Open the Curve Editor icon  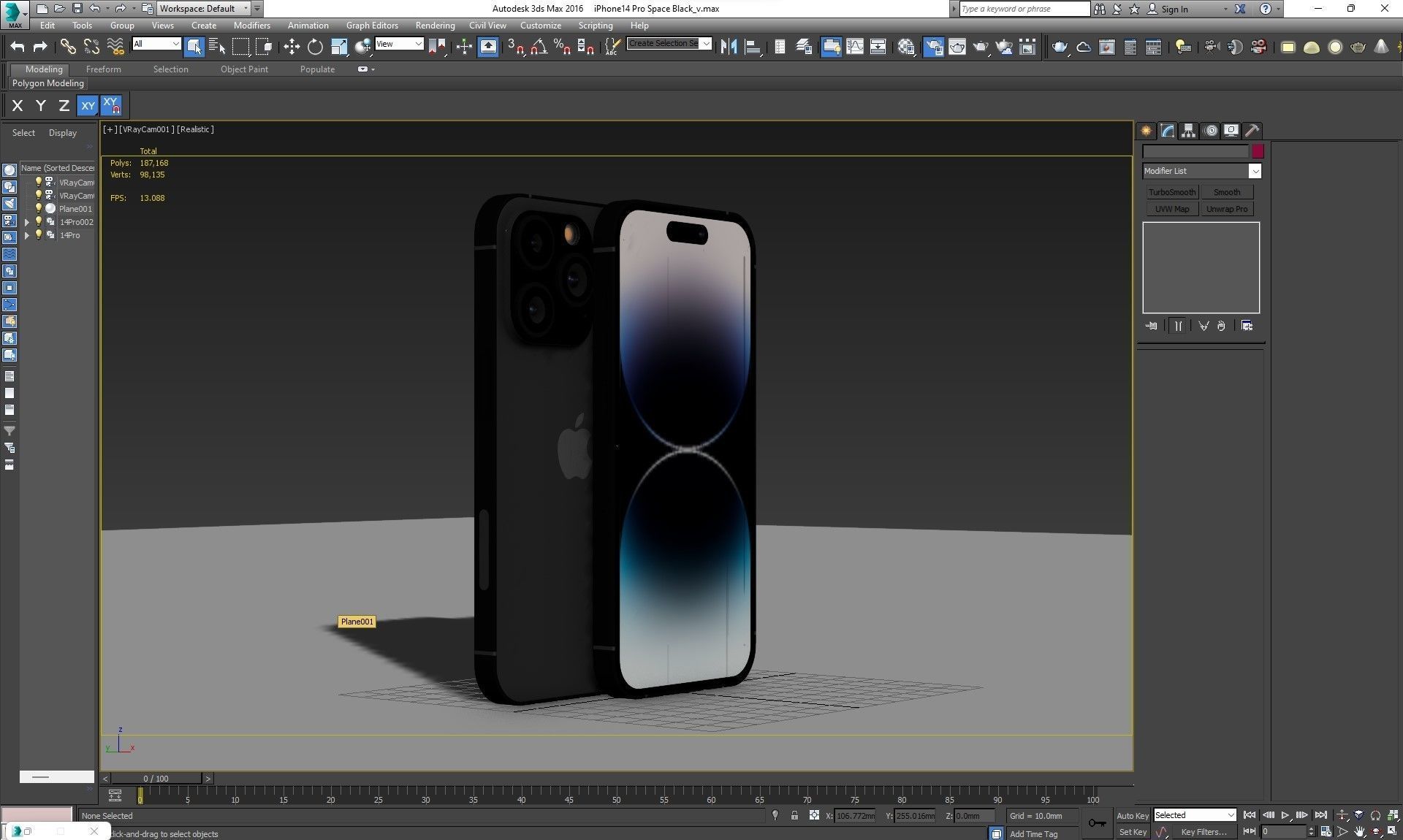(854, 47)
